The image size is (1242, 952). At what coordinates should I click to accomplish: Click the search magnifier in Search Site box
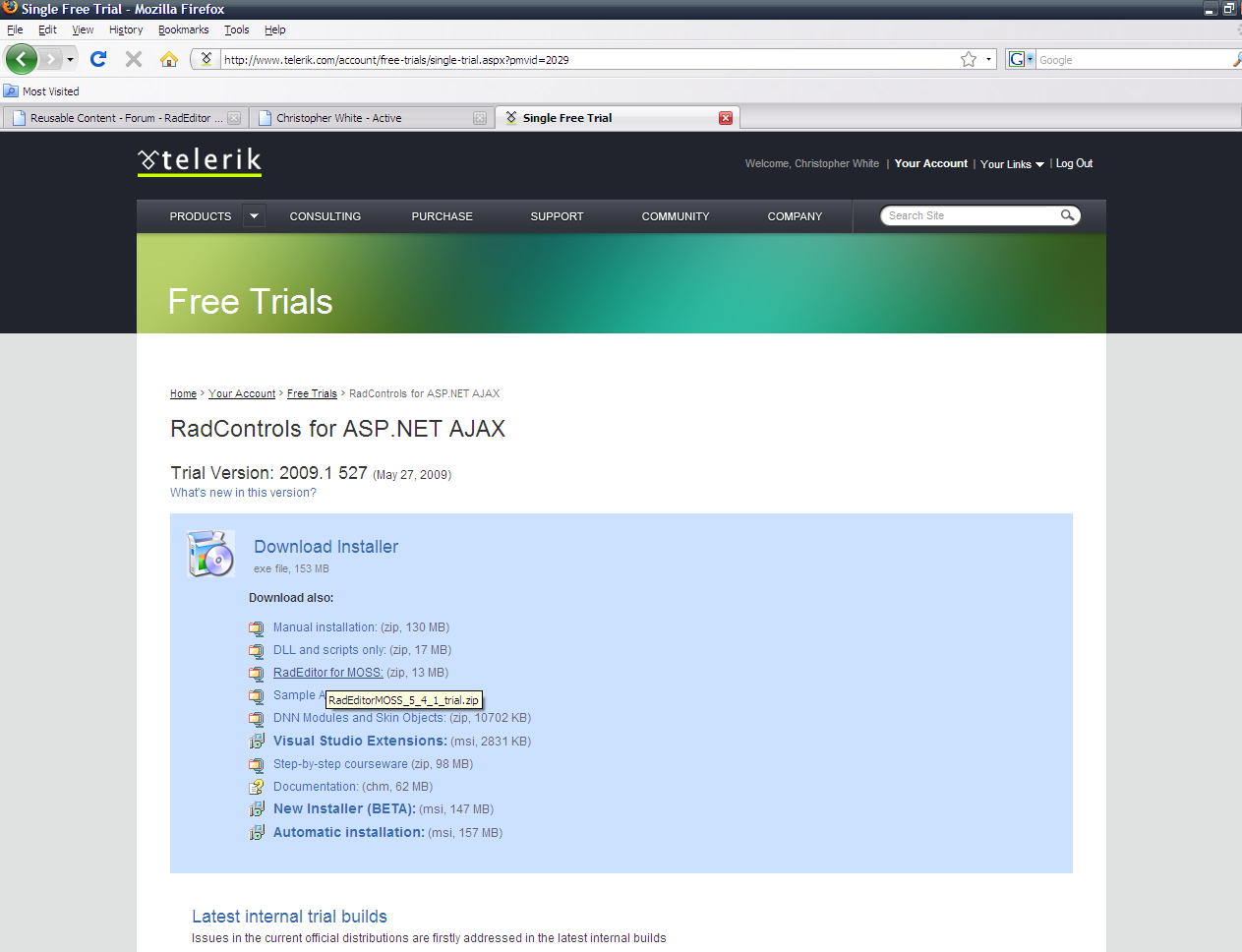pyautogui.click(x=1067, y=215)
